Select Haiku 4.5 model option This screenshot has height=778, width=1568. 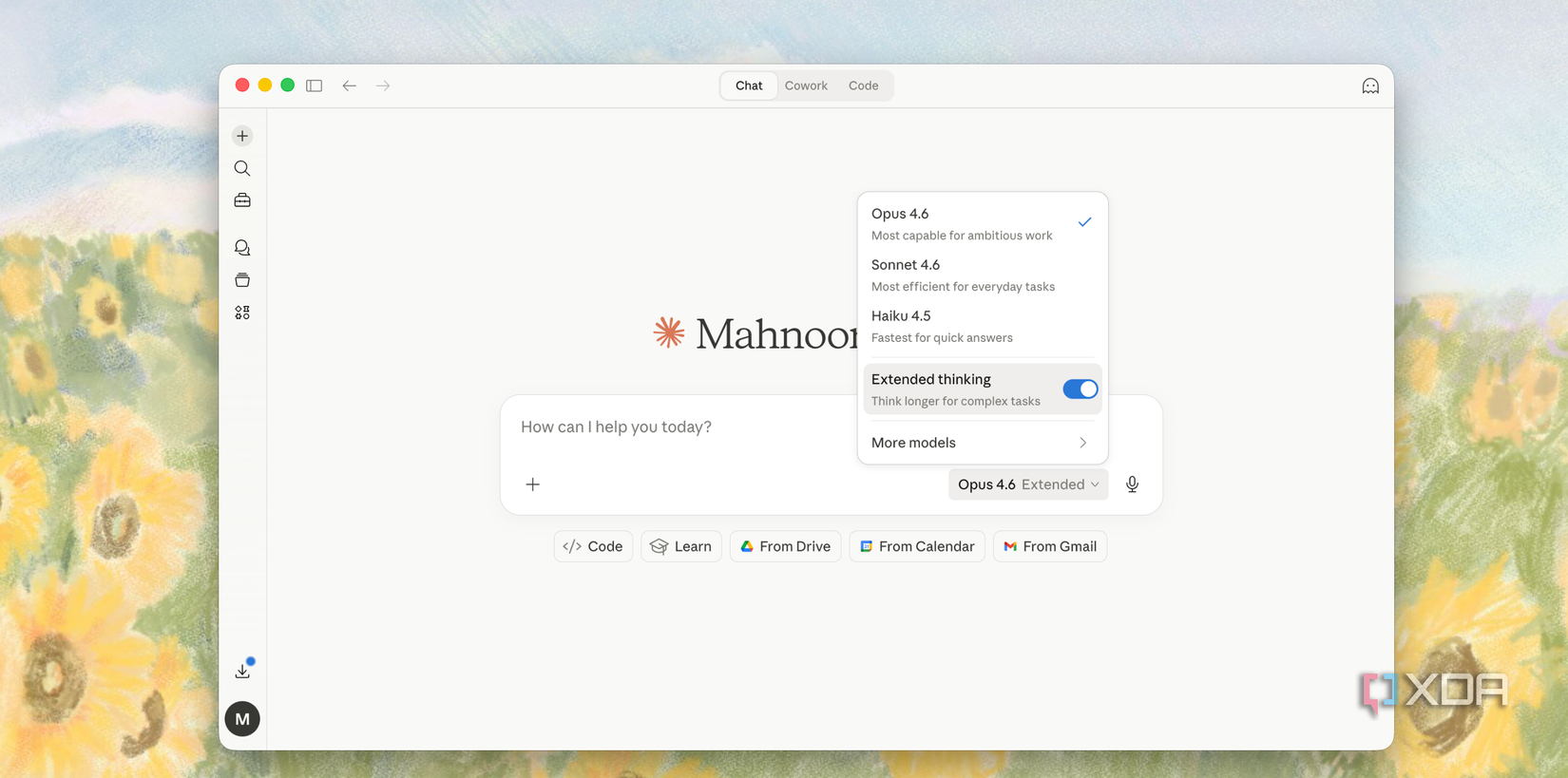click(983, 326)
